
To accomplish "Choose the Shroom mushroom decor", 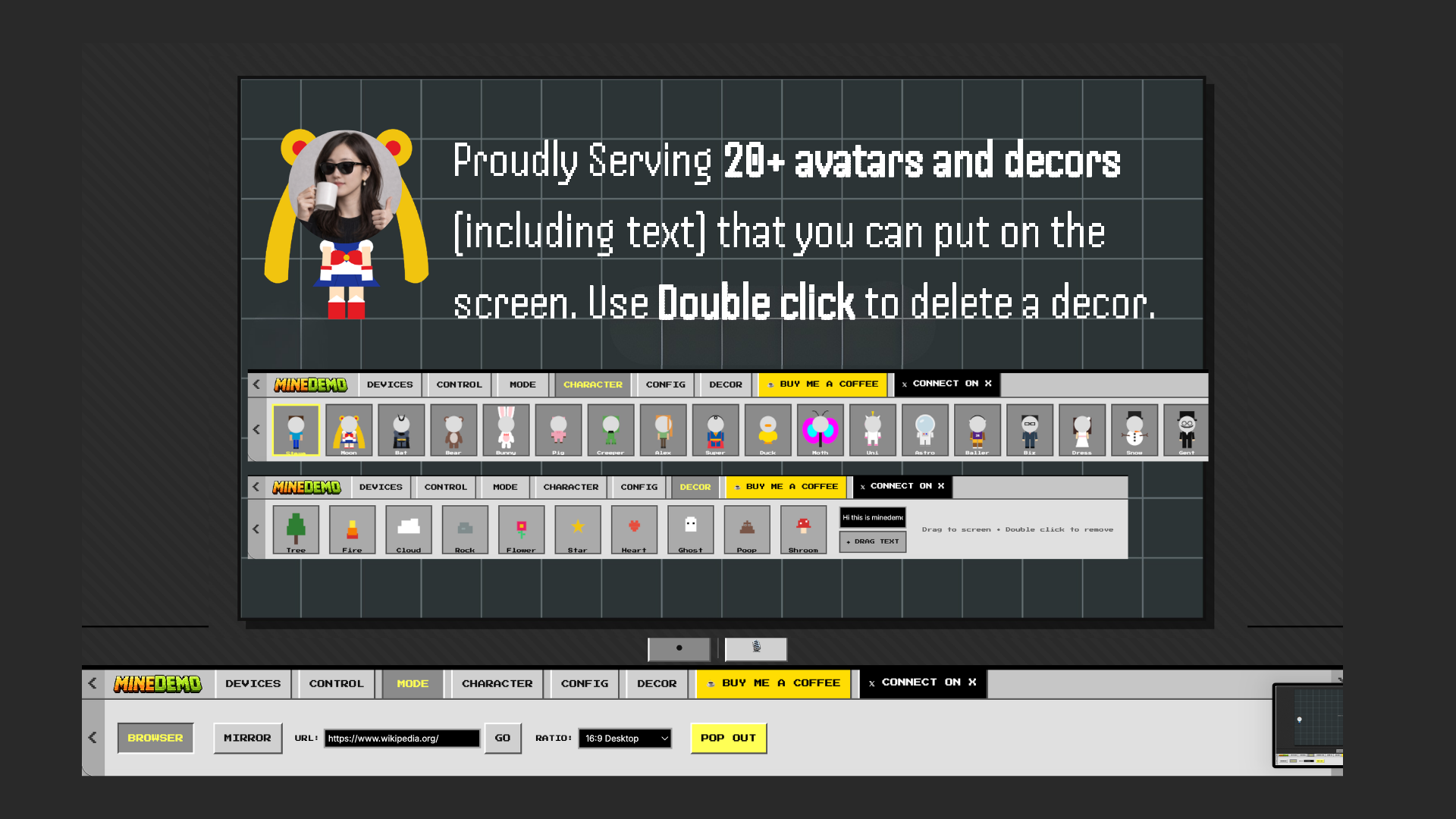I will [x=803, y=529].
